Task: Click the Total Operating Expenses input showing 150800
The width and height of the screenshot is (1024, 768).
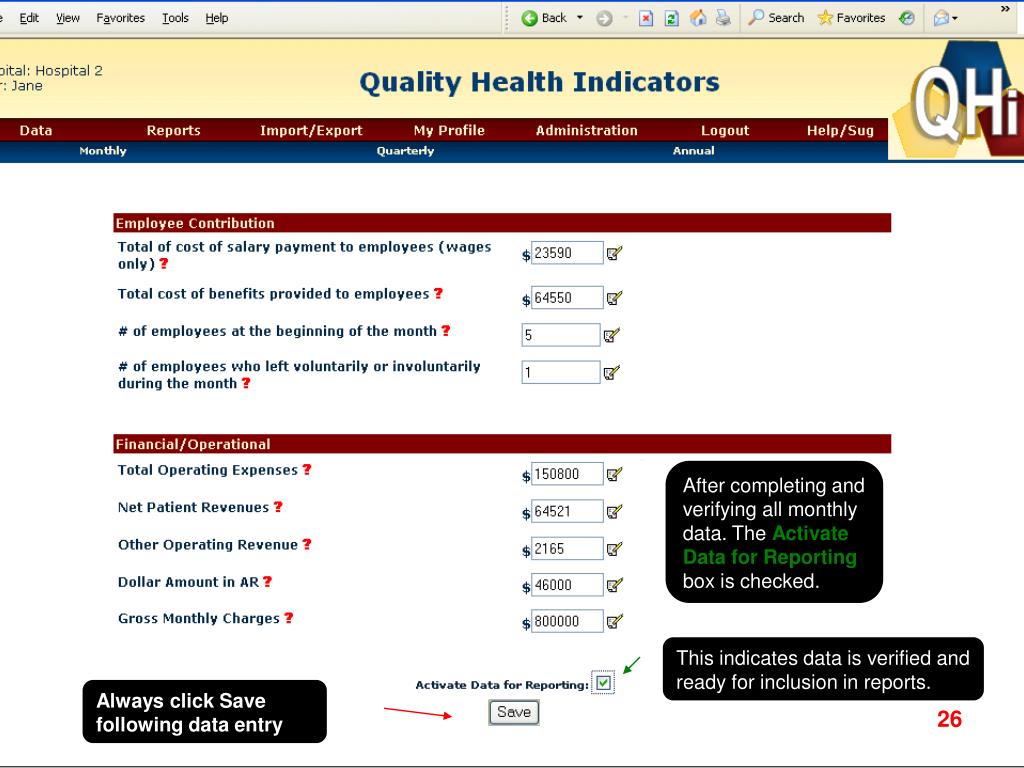Action: point(567,474)
